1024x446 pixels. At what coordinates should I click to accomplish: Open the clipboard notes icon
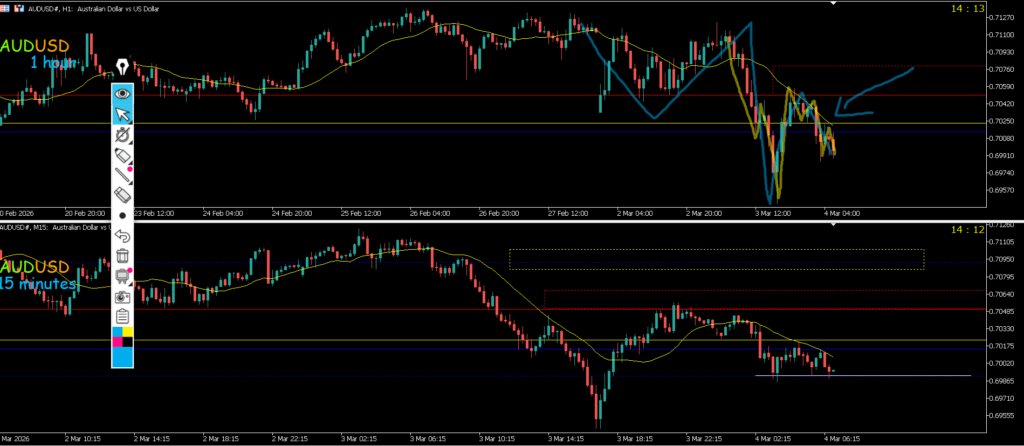coord(122,316)
